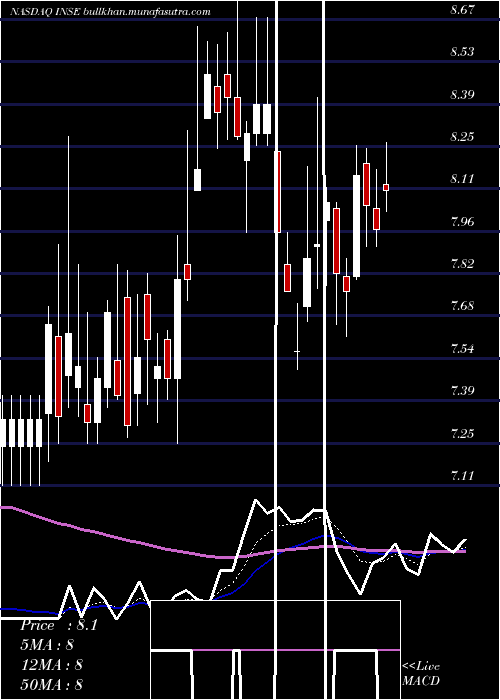Click the Price : 8.1 readout
The height and width of the screenshot is (700, 500).
coord(58,625)
